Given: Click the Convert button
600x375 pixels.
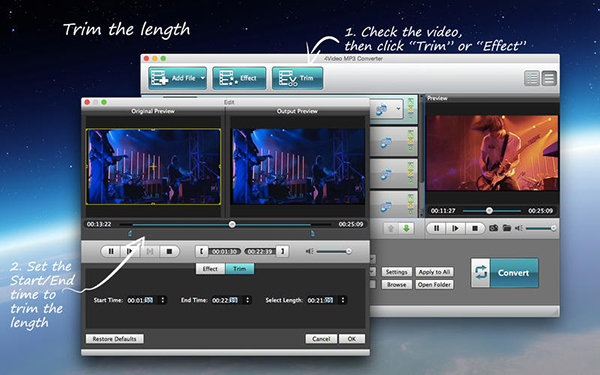Looking at the screenshot, I should coord(504,273).
